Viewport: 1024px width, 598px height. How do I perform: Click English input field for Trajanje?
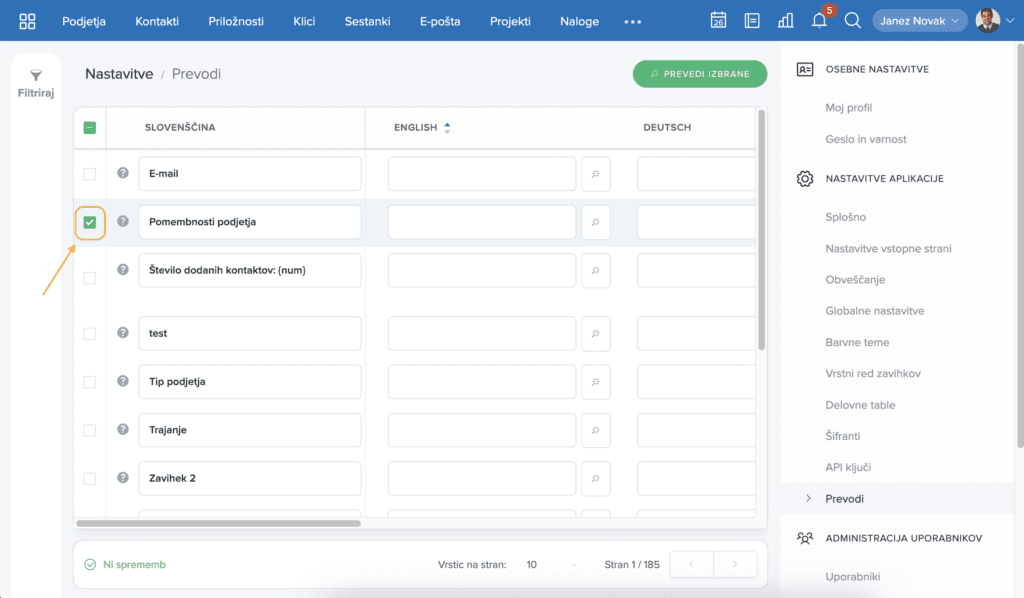[x=481, y=430]
